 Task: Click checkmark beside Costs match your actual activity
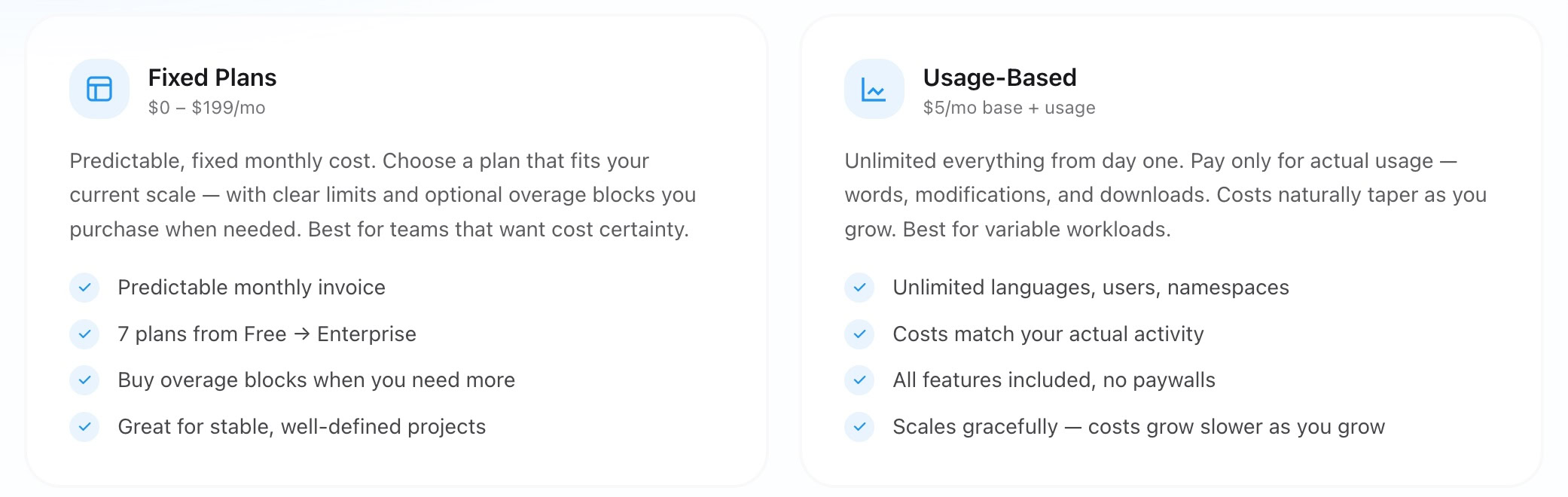859,334
